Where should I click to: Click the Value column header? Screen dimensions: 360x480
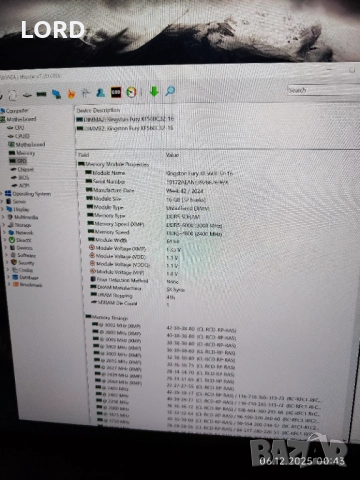172,155
